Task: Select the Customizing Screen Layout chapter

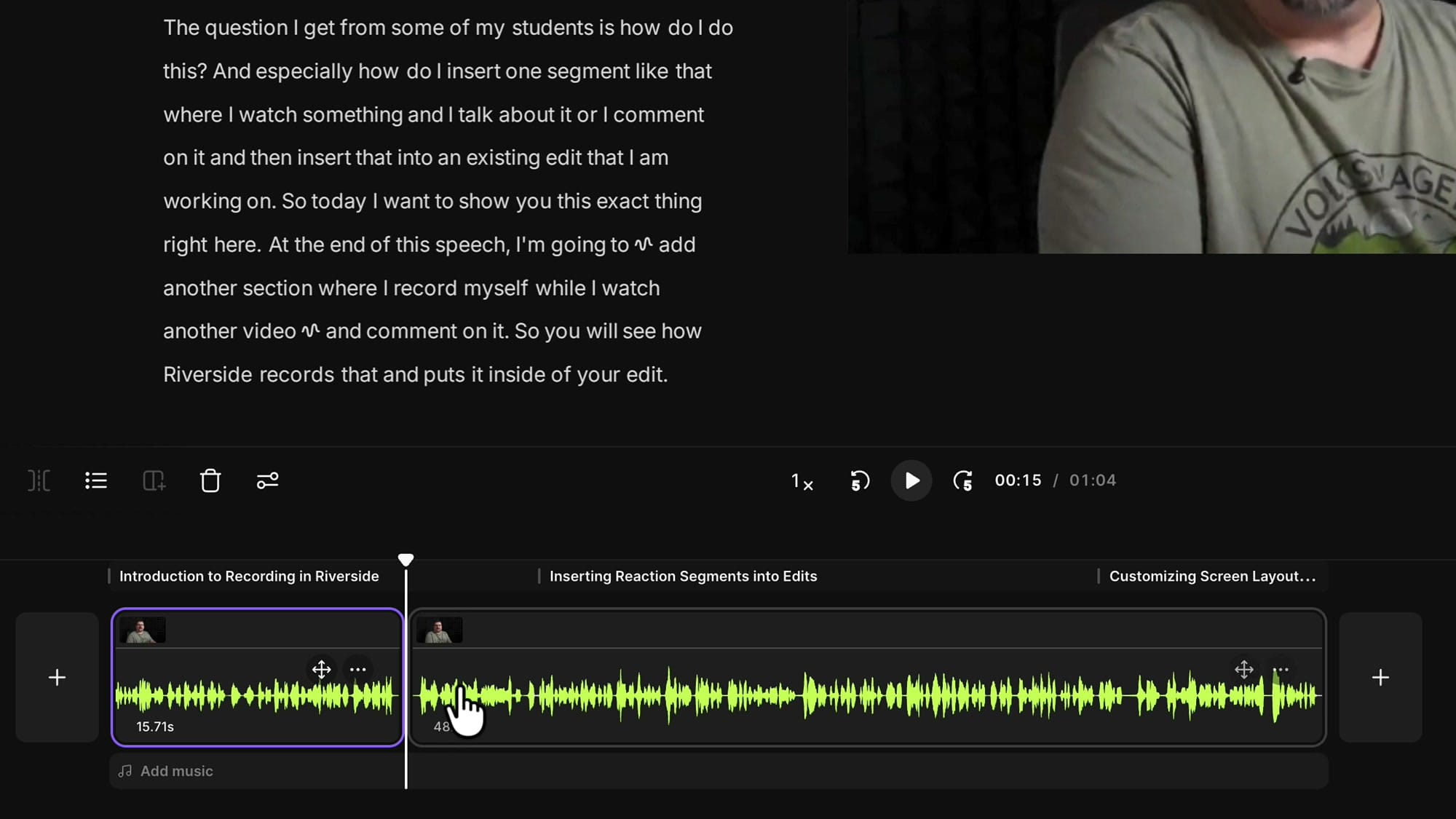Action: pos(1212,576)
